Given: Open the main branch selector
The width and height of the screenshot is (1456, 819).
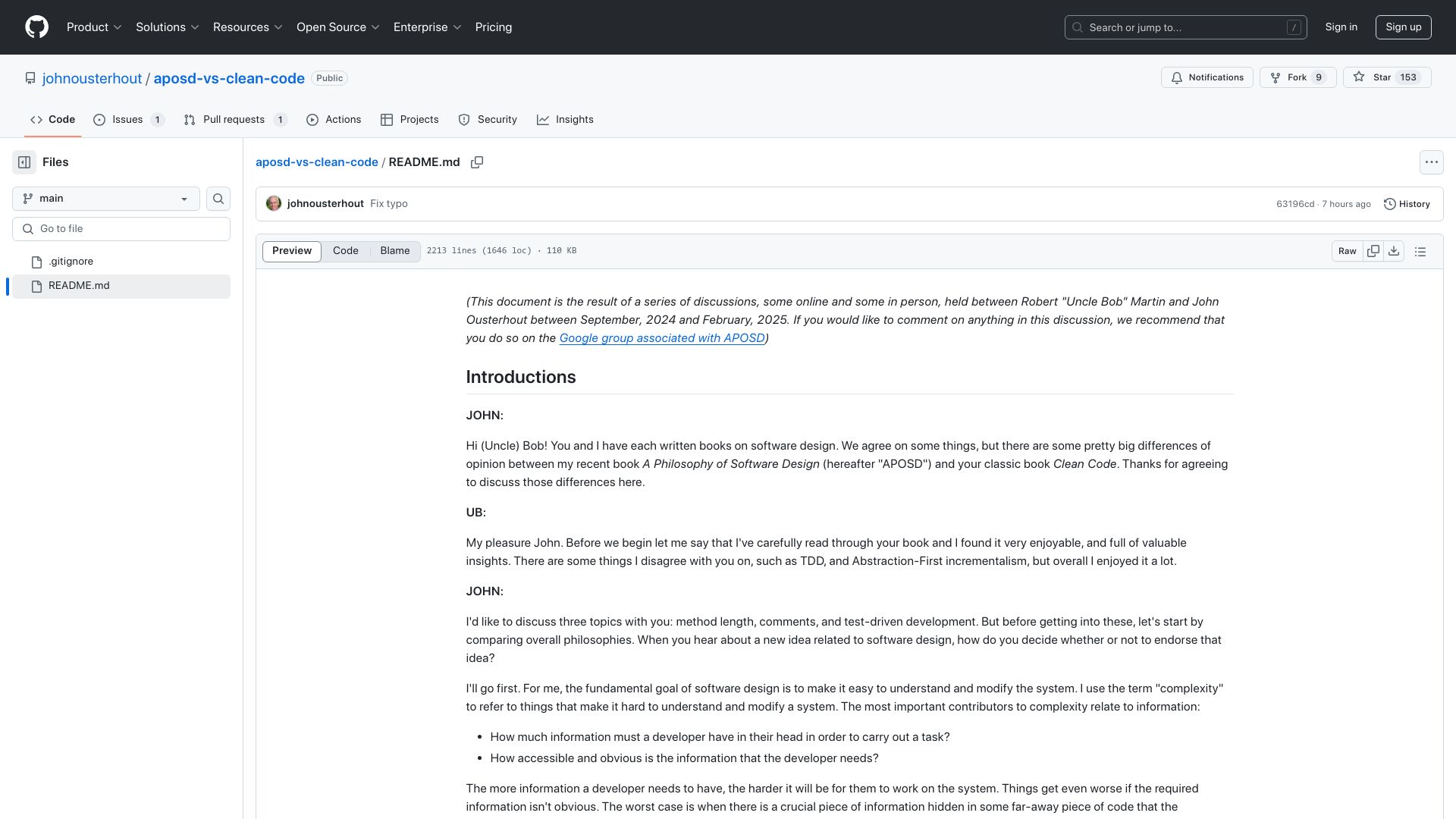Looking at the screenshot, I should pos(106,199).
